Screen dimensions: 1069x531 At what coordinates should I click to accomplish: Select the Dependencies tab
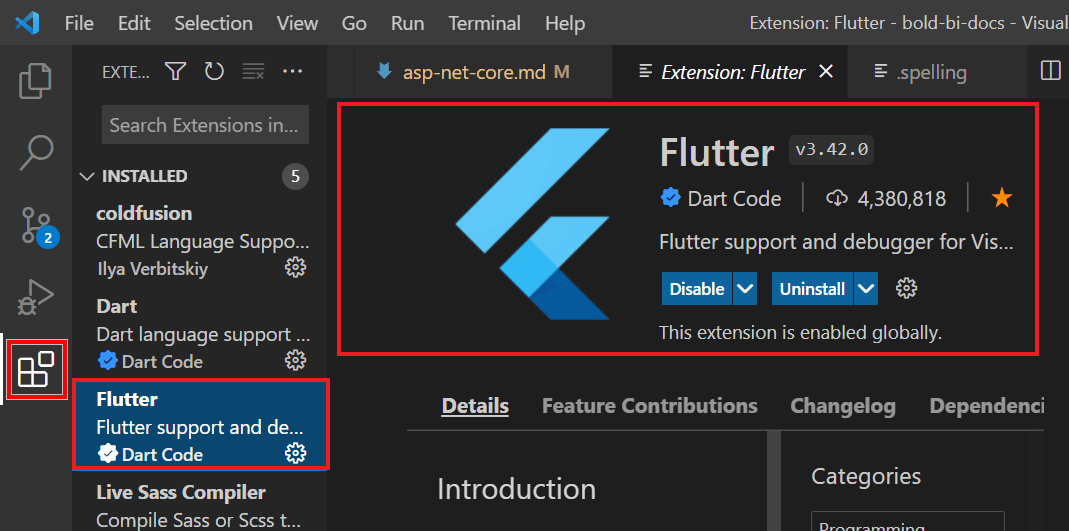tap(987, 406)
